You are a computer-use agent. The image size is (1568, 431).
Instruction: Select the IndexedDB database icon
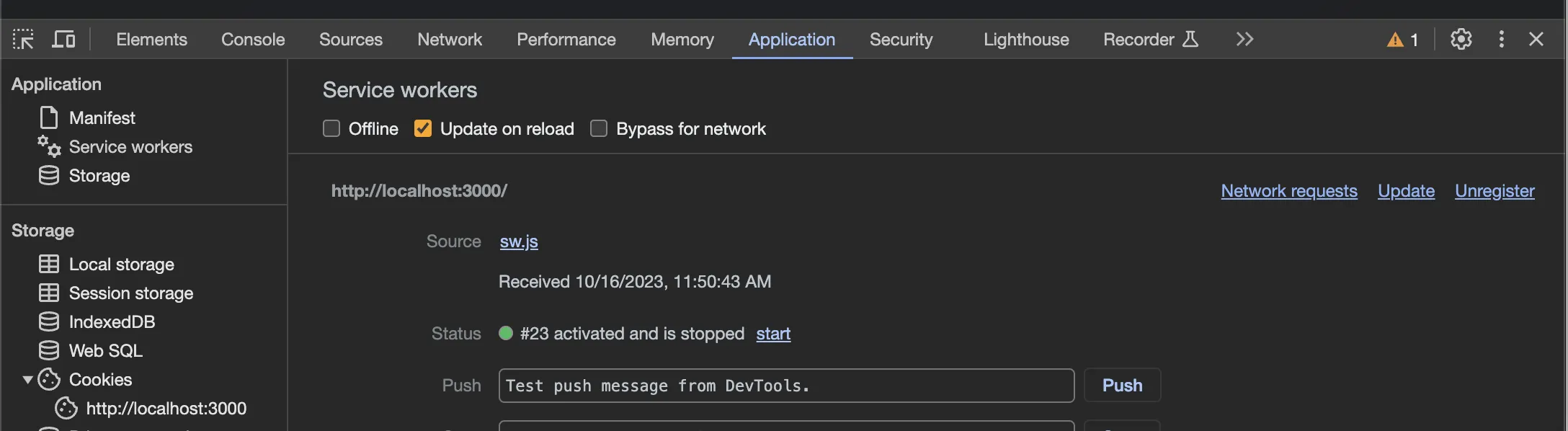pyautogui.click(x=48, y=321)
